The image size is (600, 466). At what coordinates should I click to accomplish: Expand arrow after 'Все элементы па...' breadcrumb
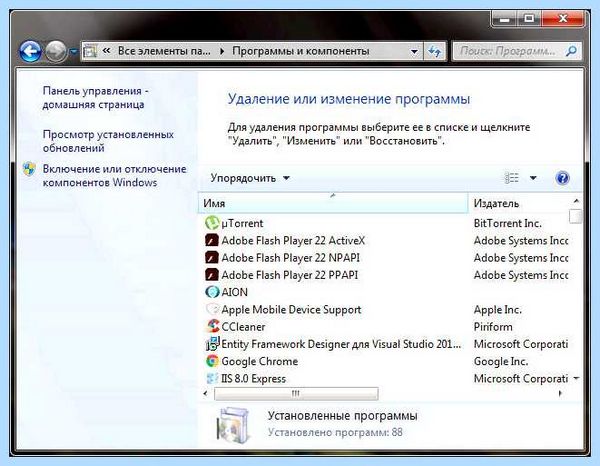222,51
